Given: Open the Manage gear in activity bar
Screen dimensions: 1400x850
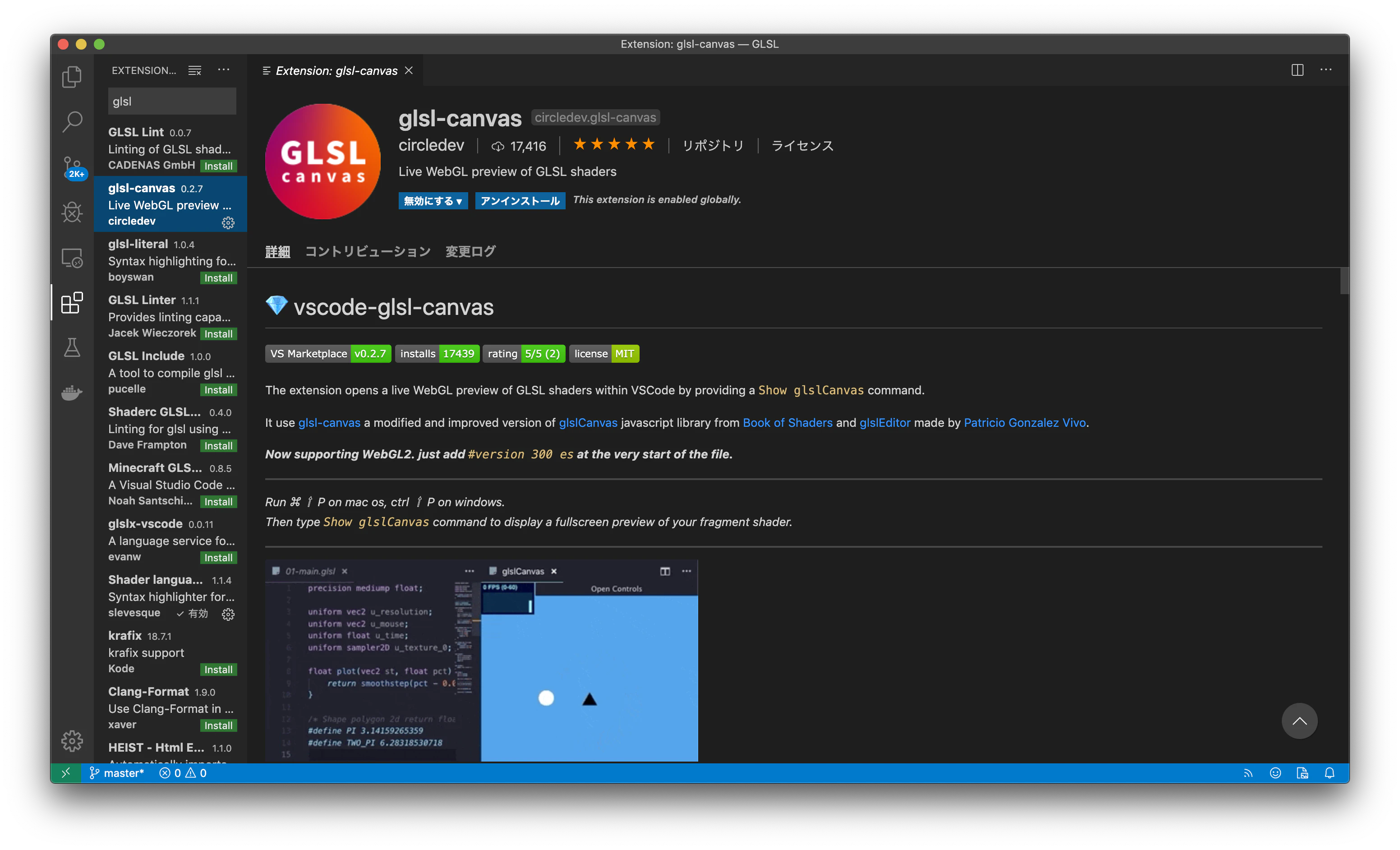Looking at the screenshot, I should 72,740.
